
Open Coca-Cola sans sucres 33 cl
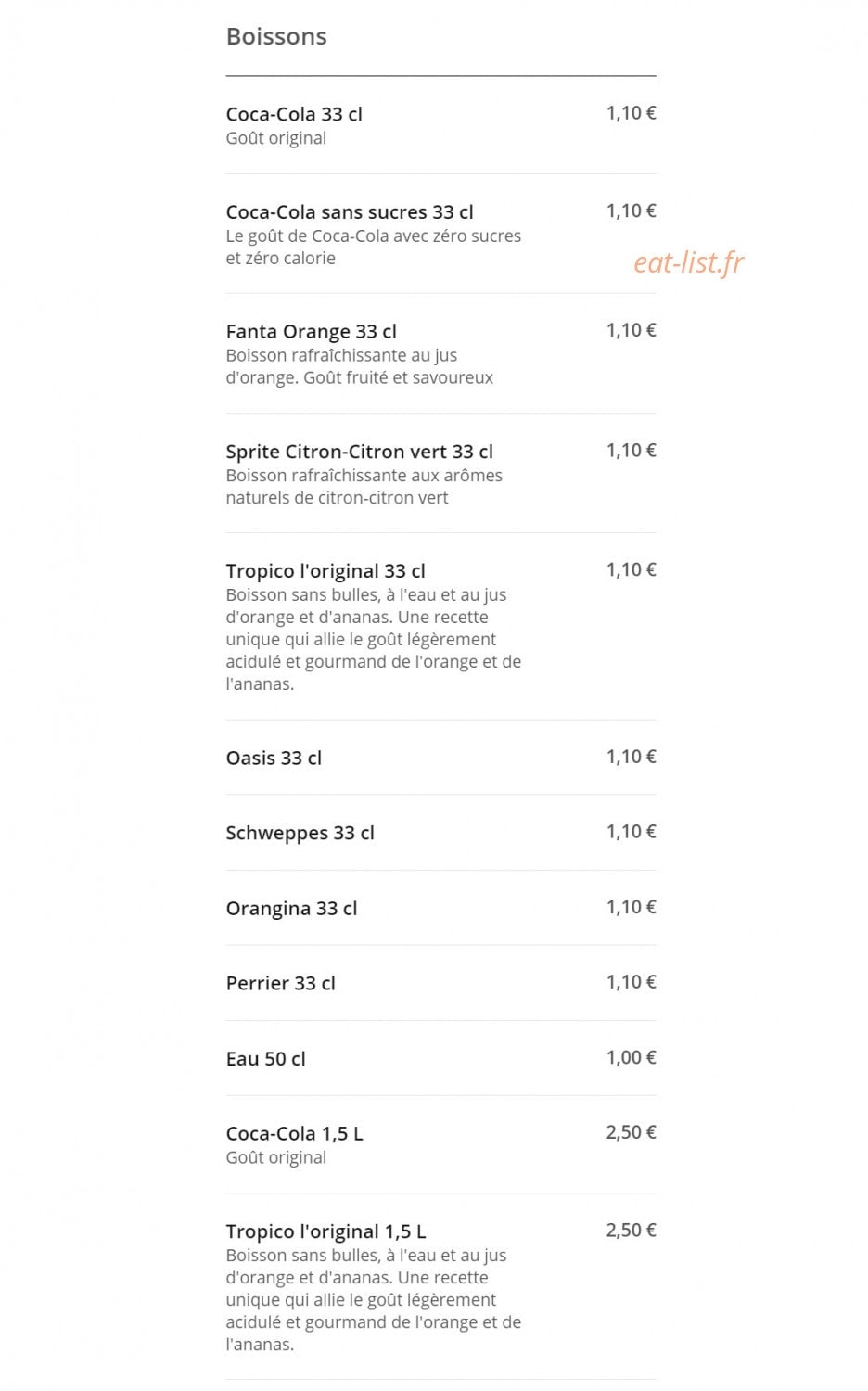[350, 212]
